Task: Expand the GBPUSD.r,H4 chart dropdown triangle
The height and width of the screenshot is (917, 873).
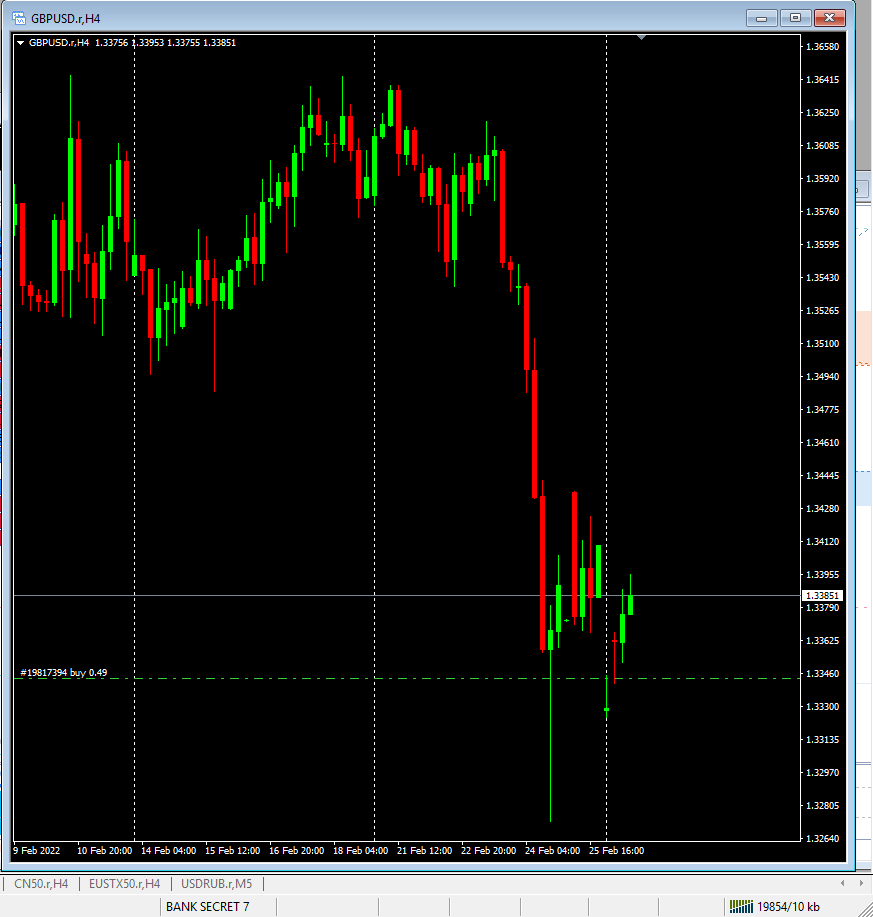Action: [20, 43]
